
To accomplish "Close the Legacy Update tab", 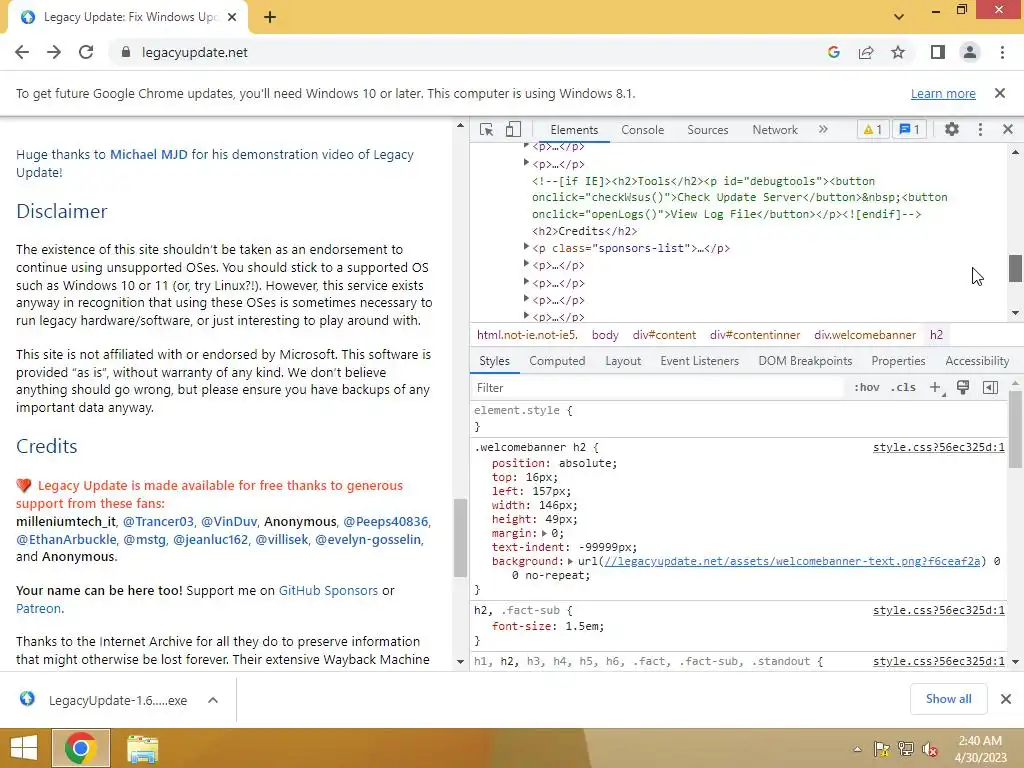I will pyautogui.click(x=232, y=17).
